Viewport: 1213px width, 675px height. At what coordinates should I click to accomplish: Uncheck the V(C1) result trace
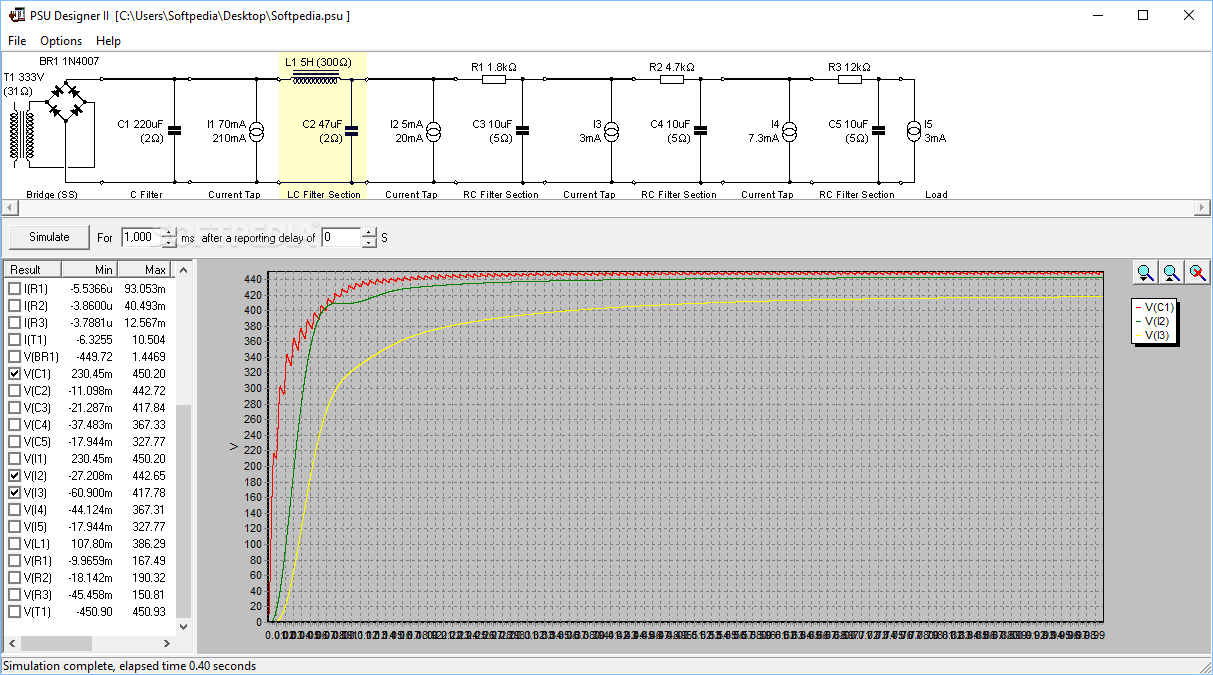click(14, 373)
